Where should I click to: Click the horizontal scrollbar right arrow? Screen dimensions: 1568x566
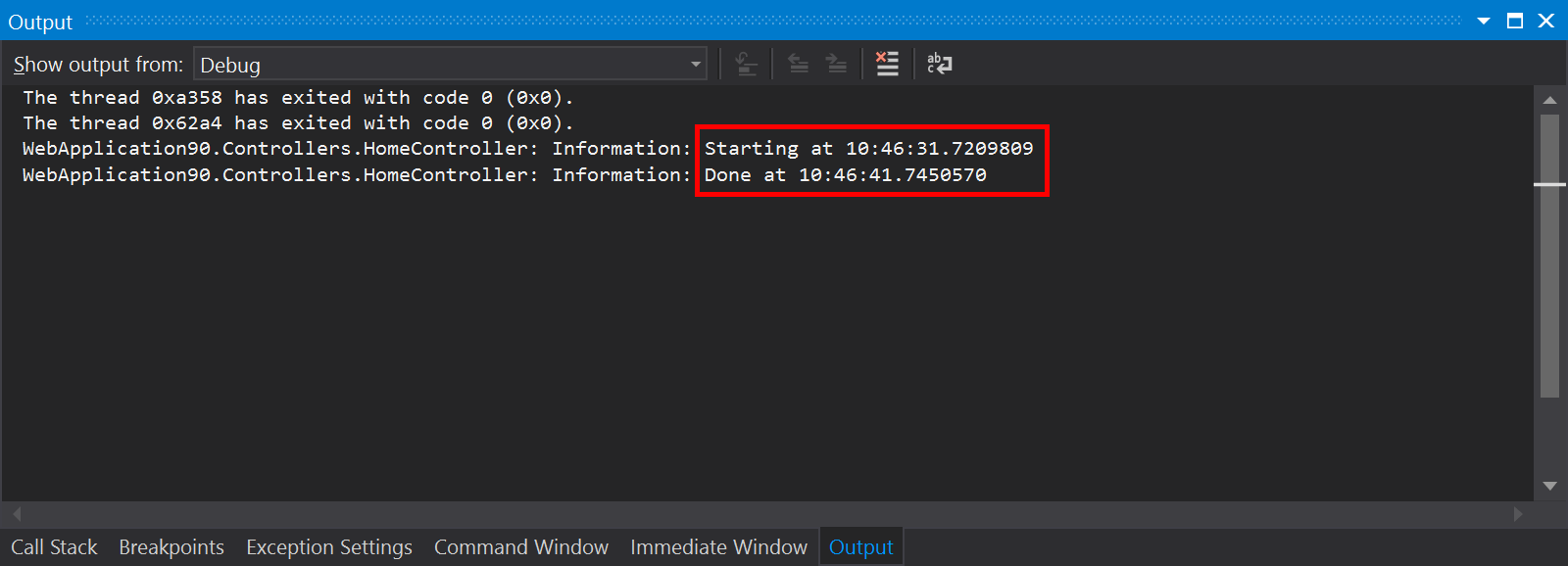coord(1518,513)
